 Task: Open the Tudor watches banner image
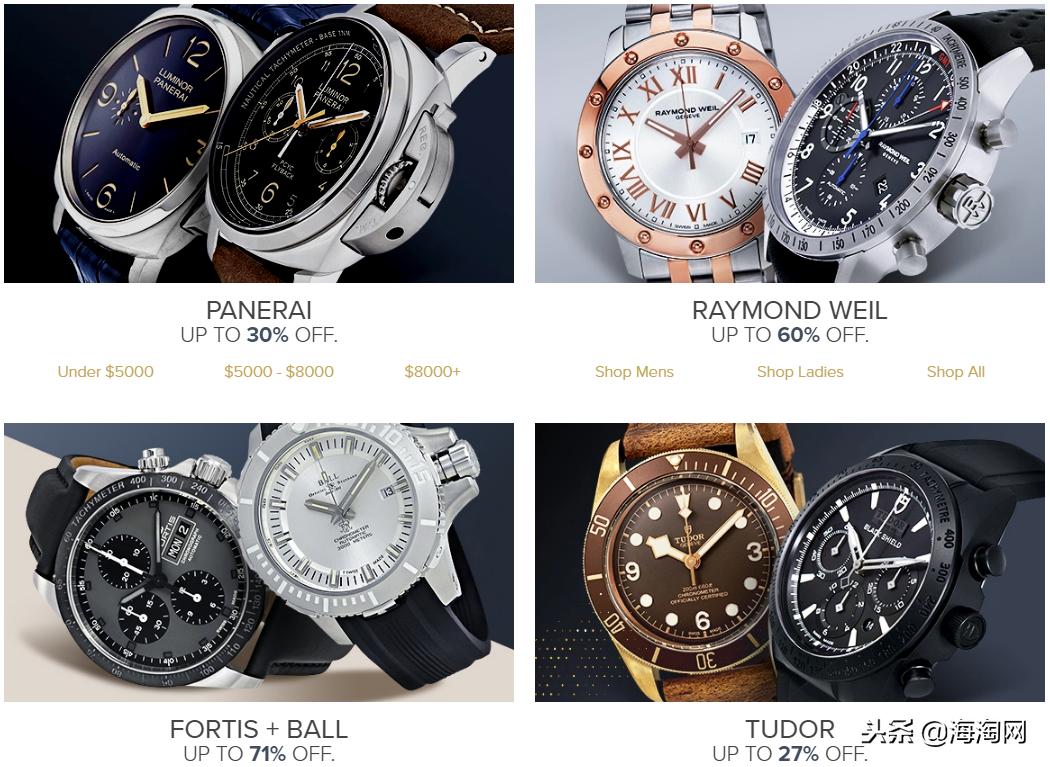tap(790, 562)
